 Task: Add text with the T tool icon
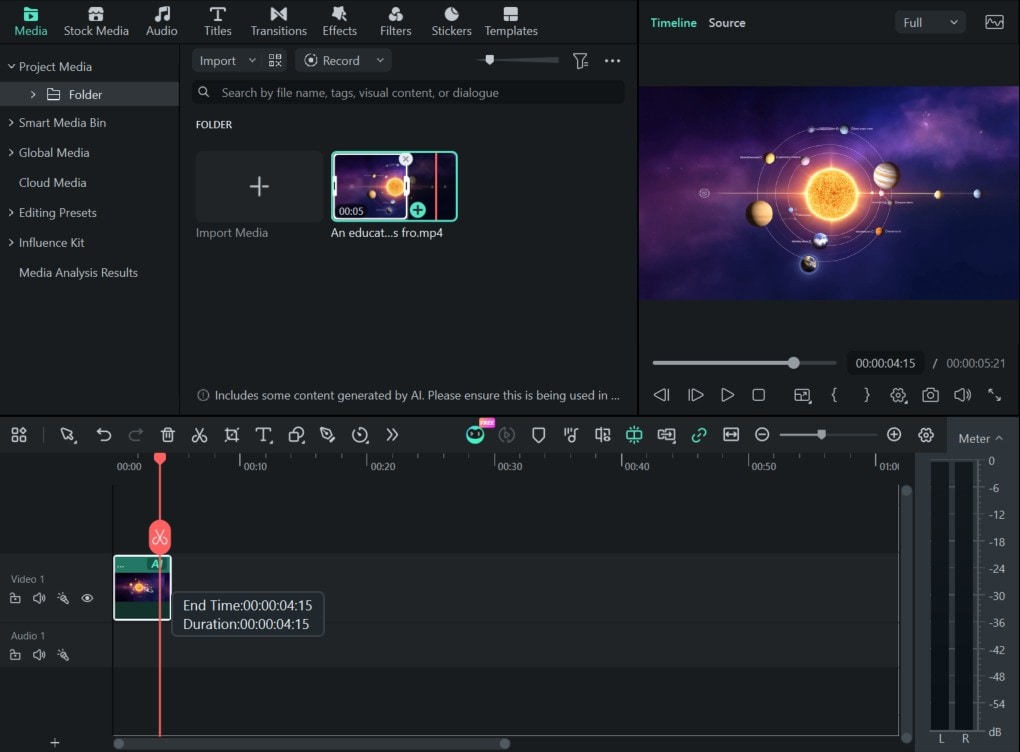point(263,435)
